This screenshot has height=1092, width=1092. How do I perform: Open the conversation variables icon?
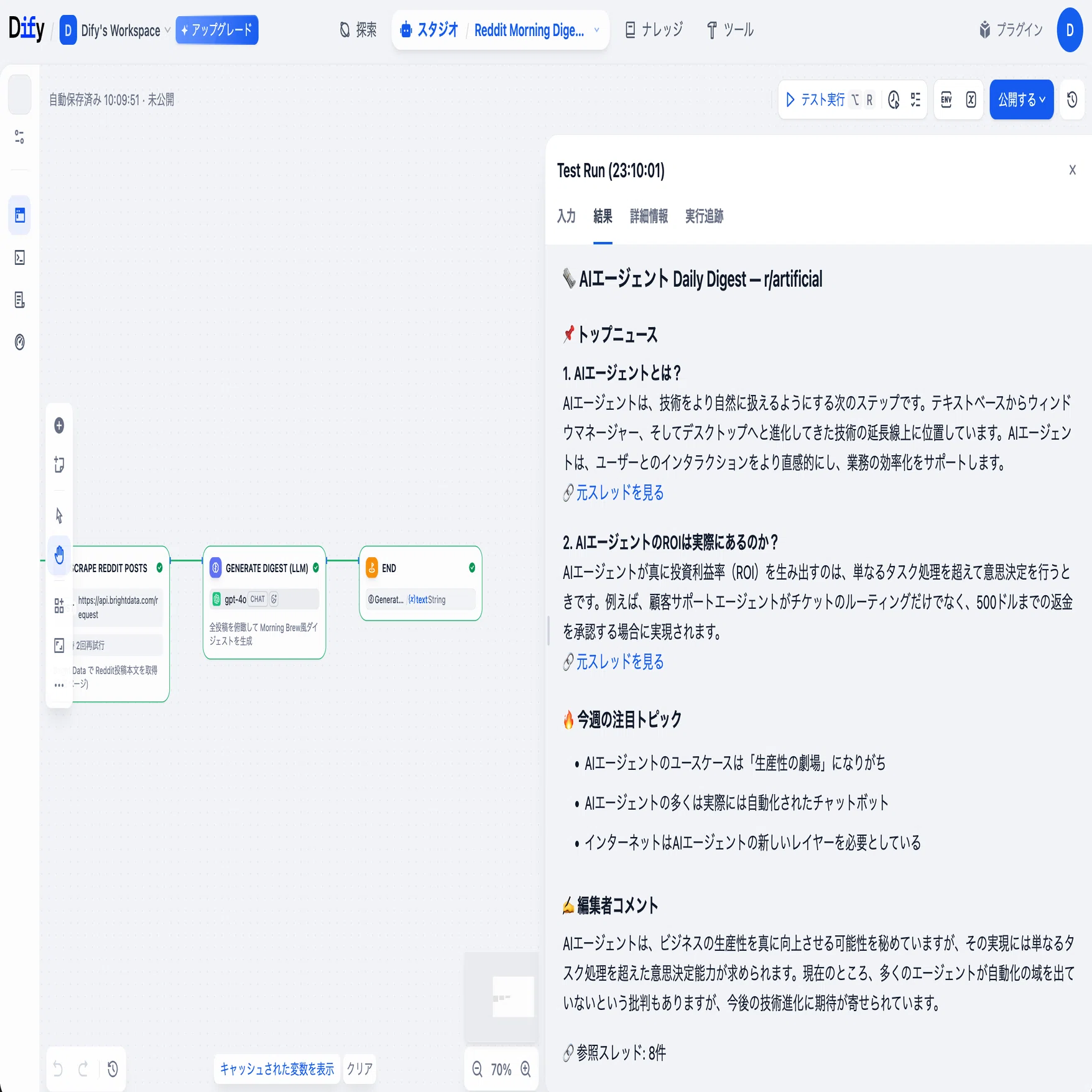[x=971, y=99]
